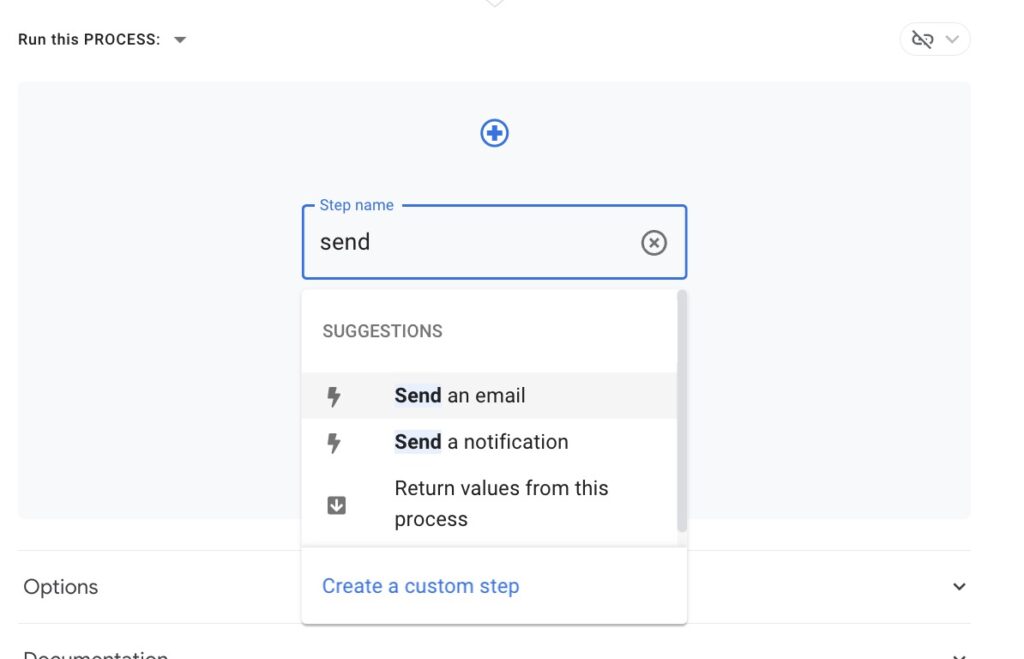Select the Send an email suggestion

click(488, 396)
